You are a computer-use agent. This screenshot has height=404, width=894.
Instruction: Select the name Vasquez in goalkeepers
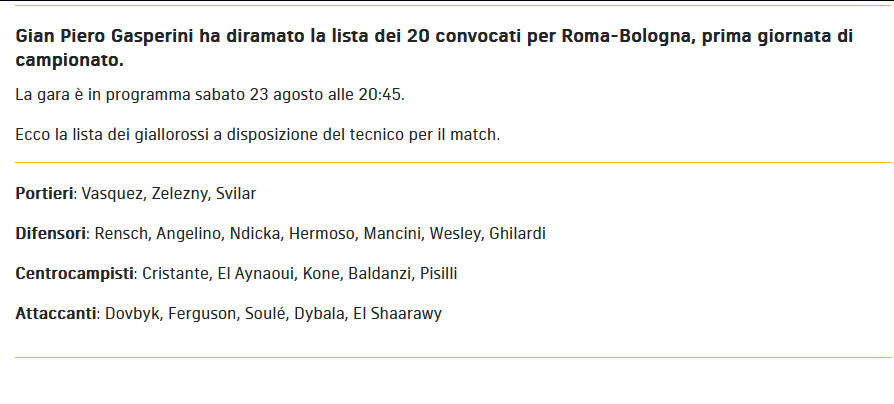point(112,194)
